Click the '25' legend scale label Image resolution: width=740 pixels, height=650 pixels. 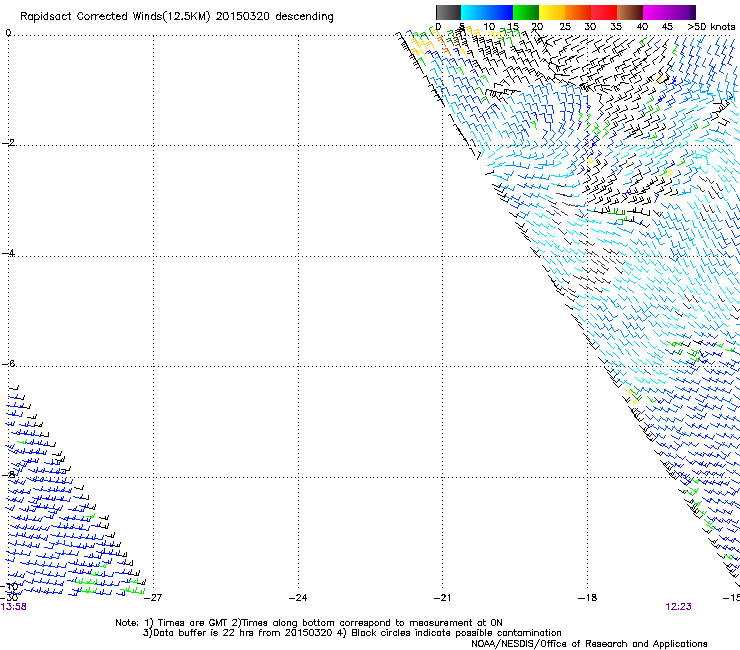tap(564, 27)
